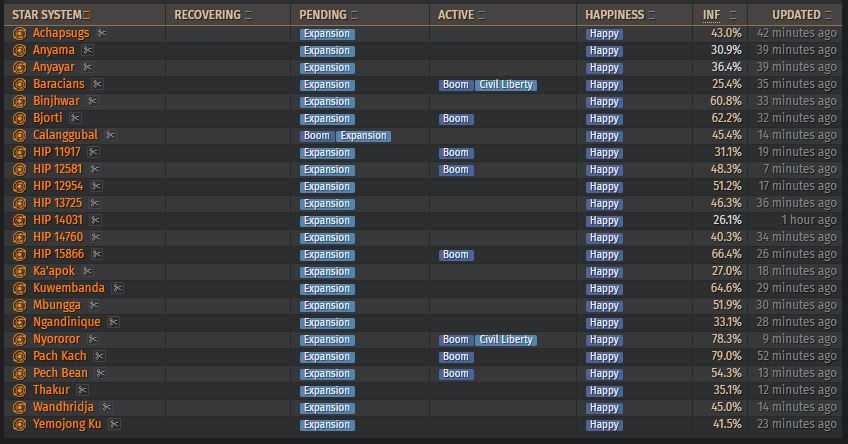This screenshot has height=444, width=848.
Task: Sort by the PENDING column header
Action: tap(323, 15)
